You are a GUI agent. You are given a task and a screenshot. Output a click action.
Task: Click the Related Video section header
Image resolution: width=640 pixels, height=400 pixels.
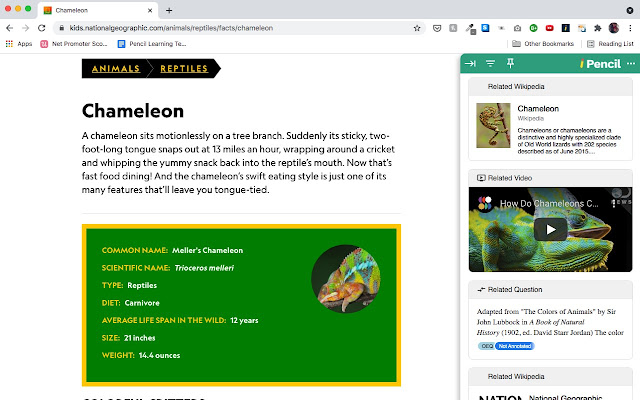(x=550, y=178)
